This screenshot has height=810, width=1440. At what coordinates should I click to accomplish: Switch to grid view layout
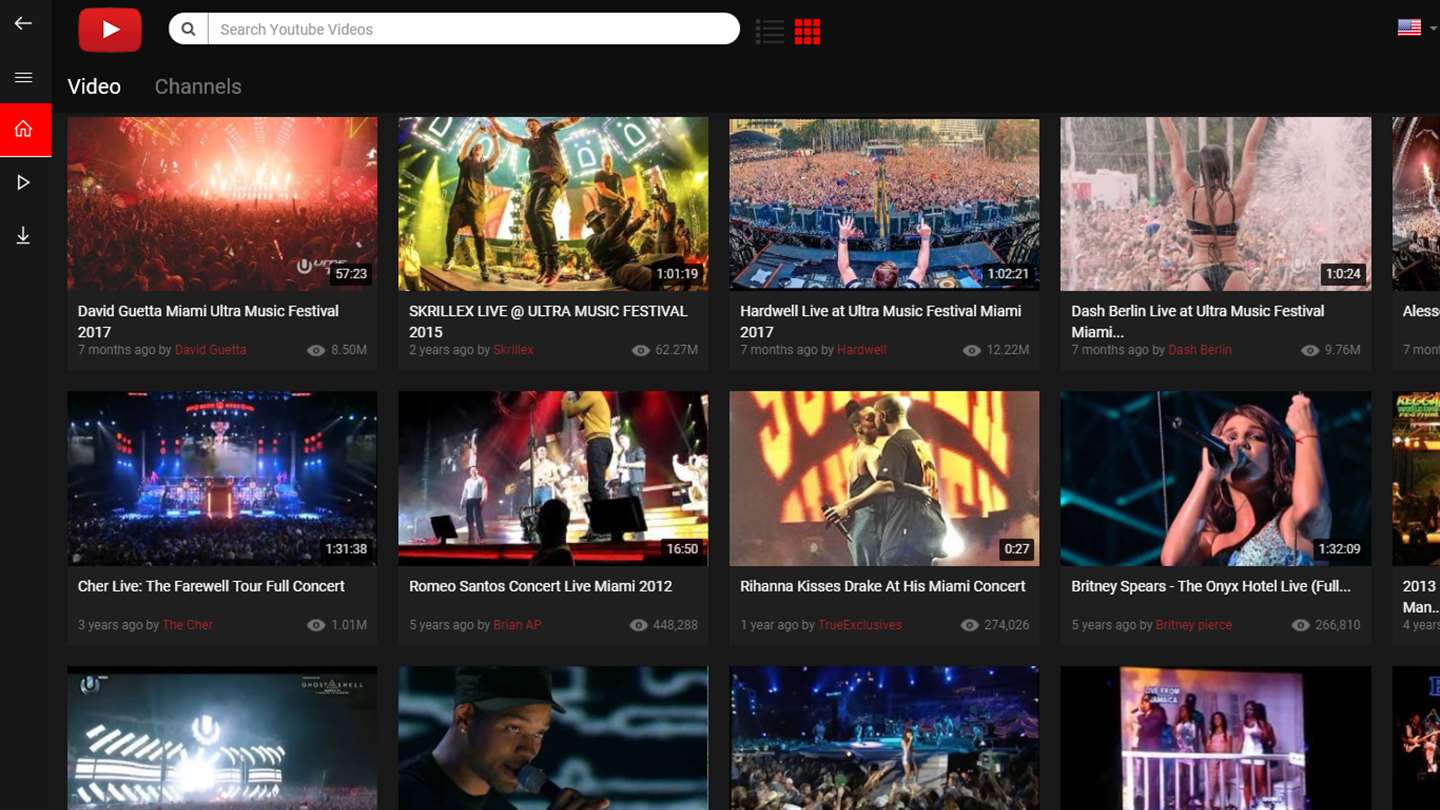tap(807, 31)
